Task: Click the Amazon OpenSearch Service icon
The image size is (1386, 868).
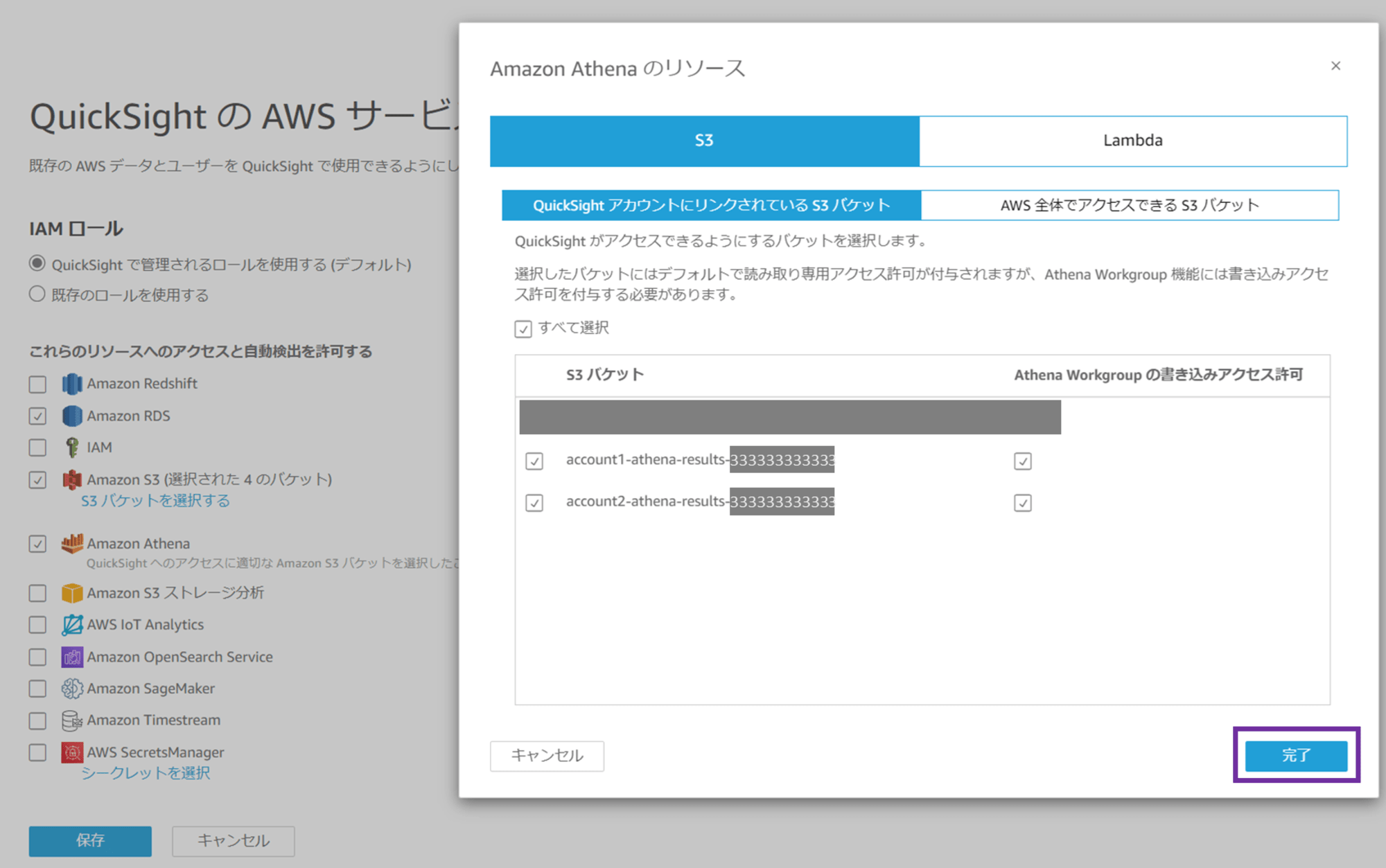Action: tap(72, 657)
